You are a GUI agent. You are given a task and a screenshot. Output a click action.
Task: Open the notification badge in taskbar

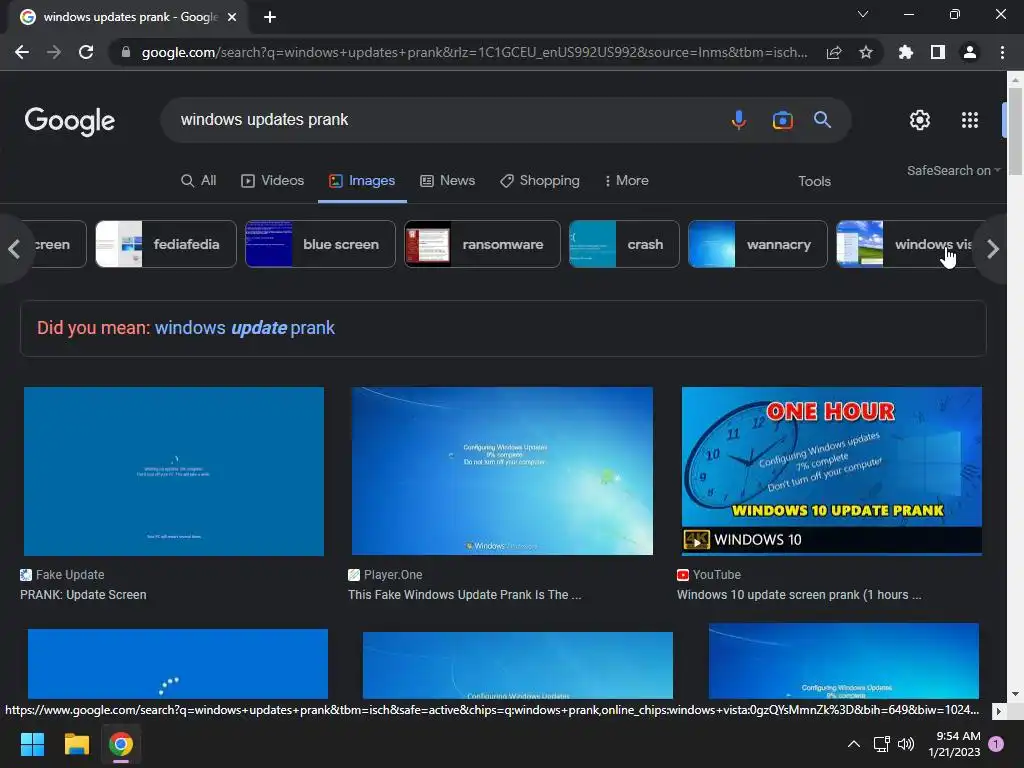[x=996, y=743]
